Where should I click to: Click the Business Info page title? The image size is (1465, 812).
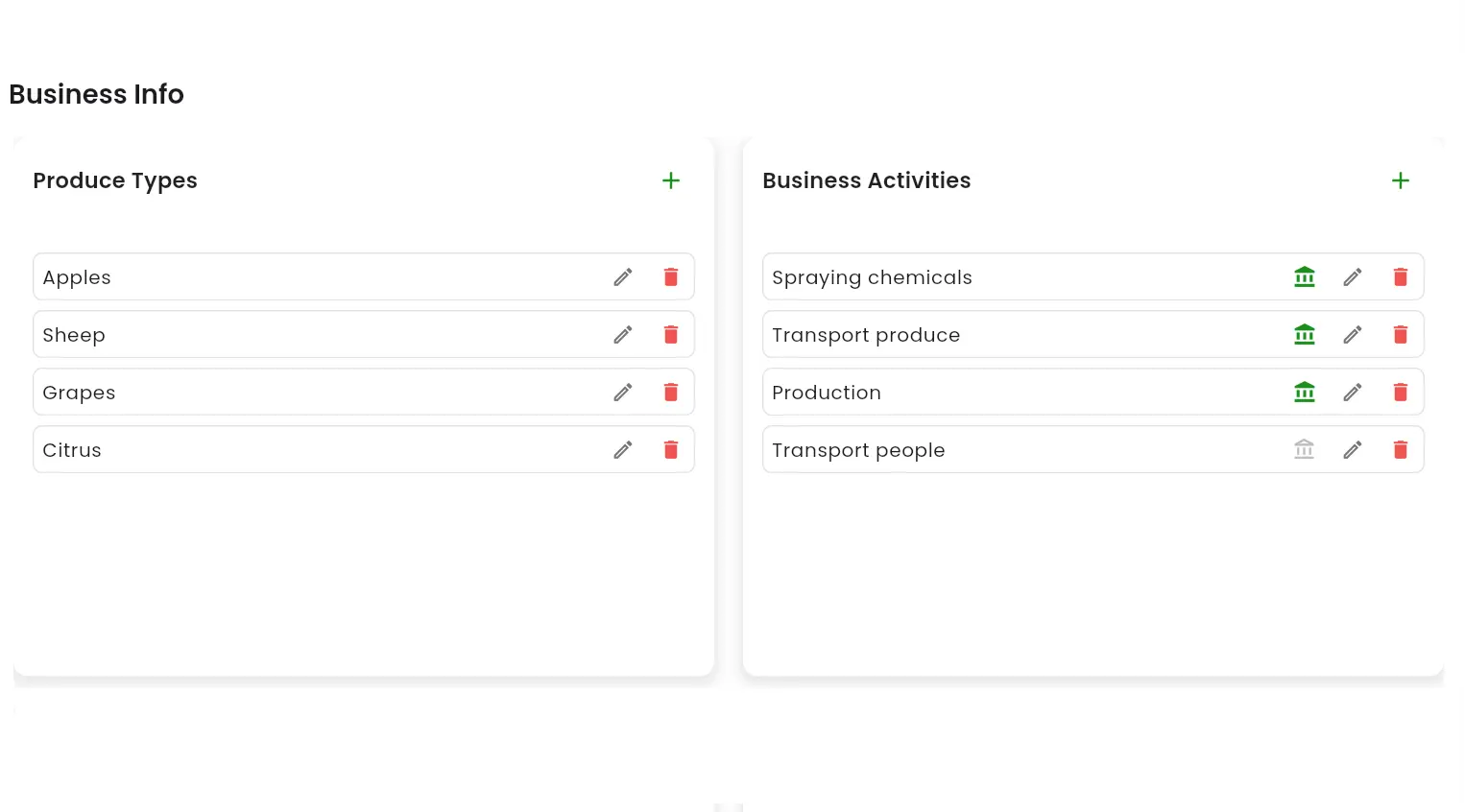click(x=96, y=94)
